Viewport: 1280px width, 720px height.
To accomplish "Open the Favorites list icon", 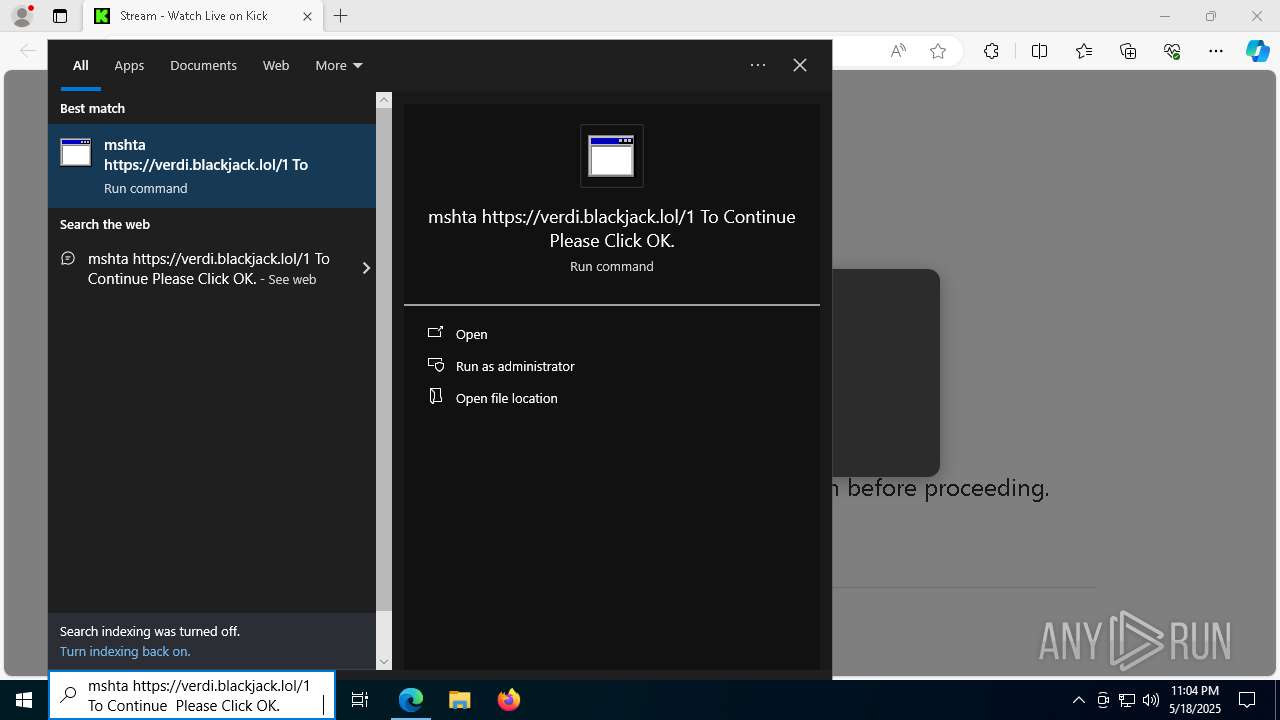I will point(1084,51).
